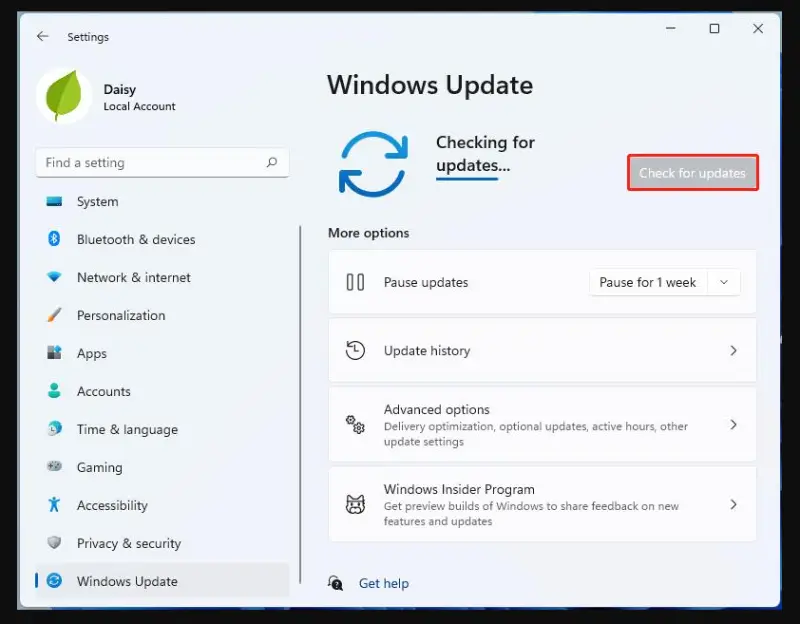
Task: Click the Apps tiles icon in sidebar
Action: 54,353
